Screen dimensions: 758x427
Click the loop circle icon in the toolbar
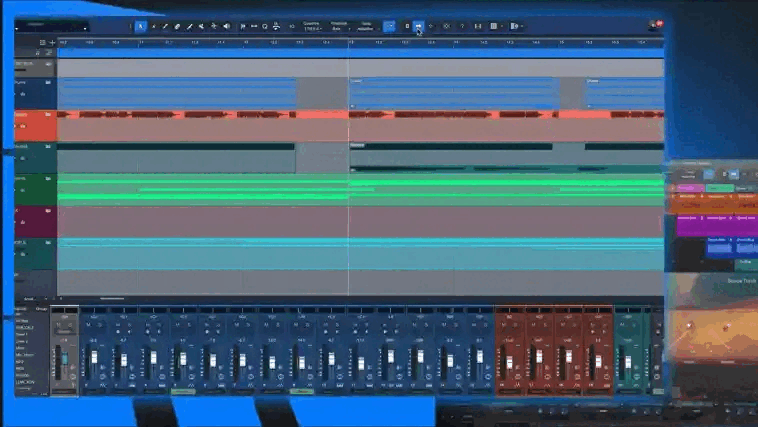265,26
